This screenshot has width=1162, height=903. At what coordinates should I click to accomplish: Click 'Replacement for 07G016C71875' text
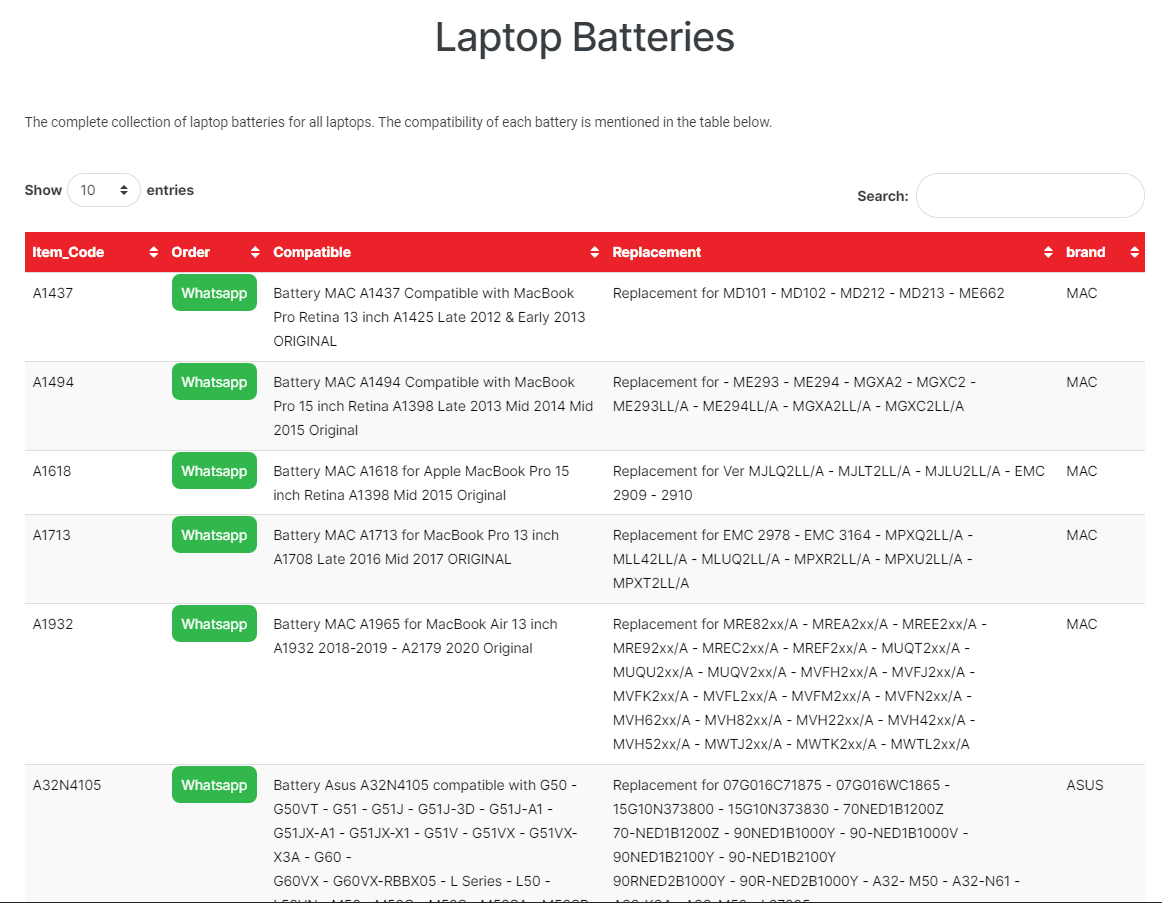click(816, 840)
